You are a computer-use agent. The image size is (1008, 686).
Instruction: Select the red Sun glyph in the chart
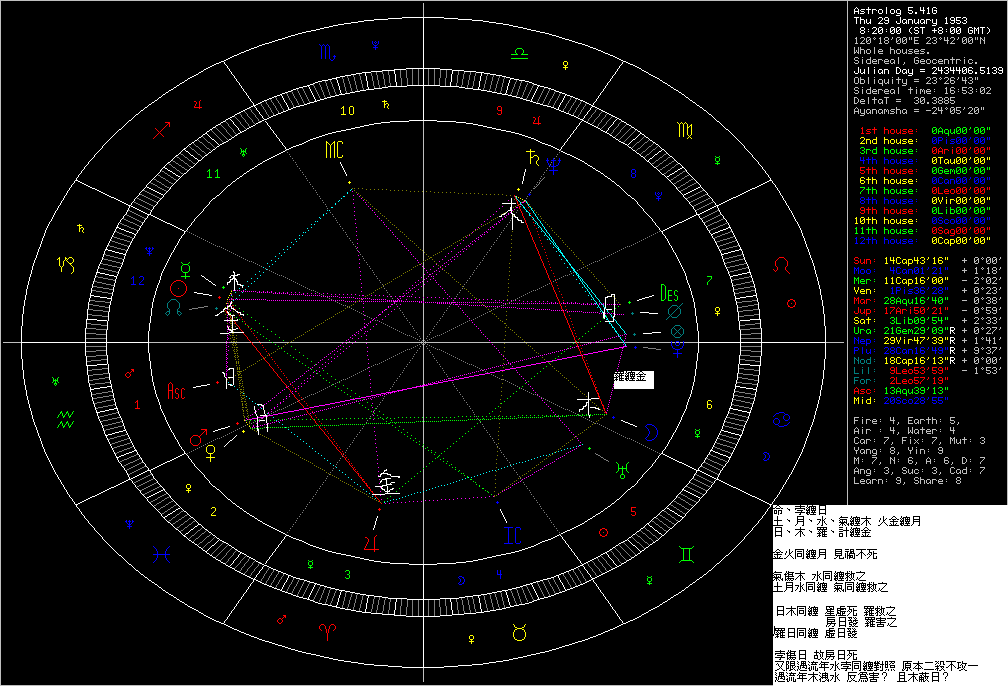[178, 288]
